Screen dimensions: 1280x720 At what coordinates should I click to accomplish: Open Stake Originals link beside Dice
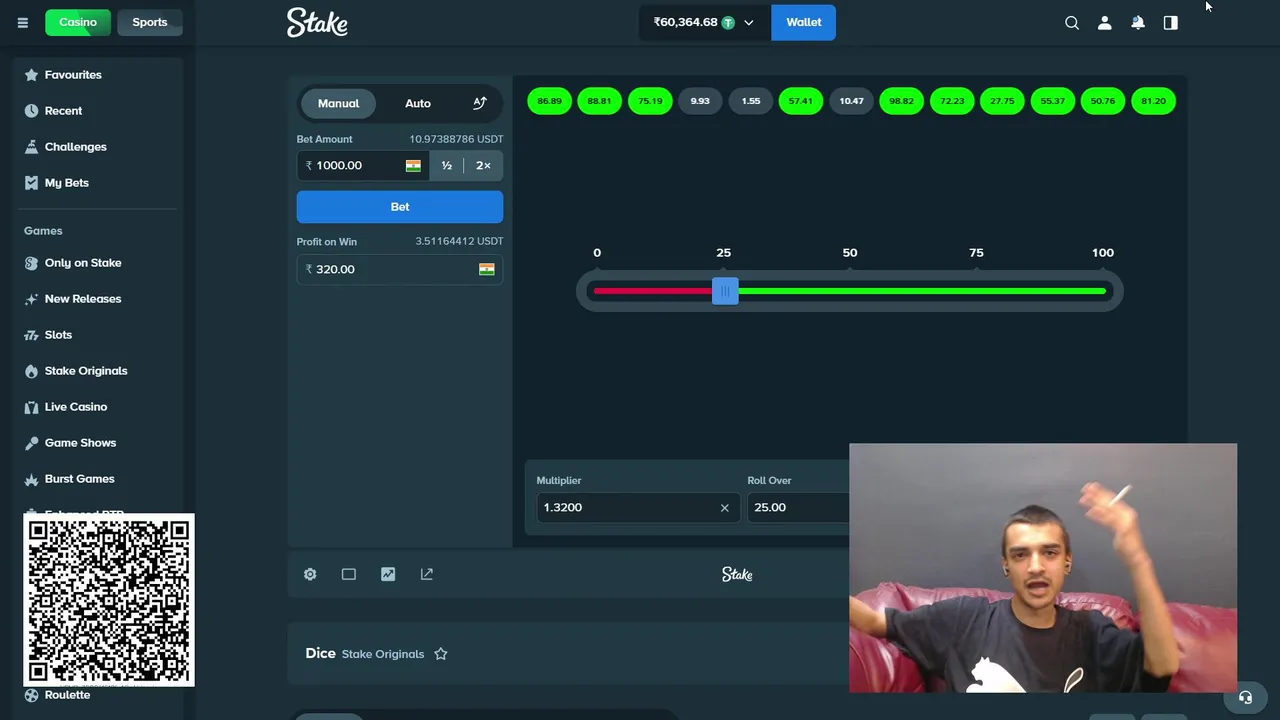coord(383,654)
